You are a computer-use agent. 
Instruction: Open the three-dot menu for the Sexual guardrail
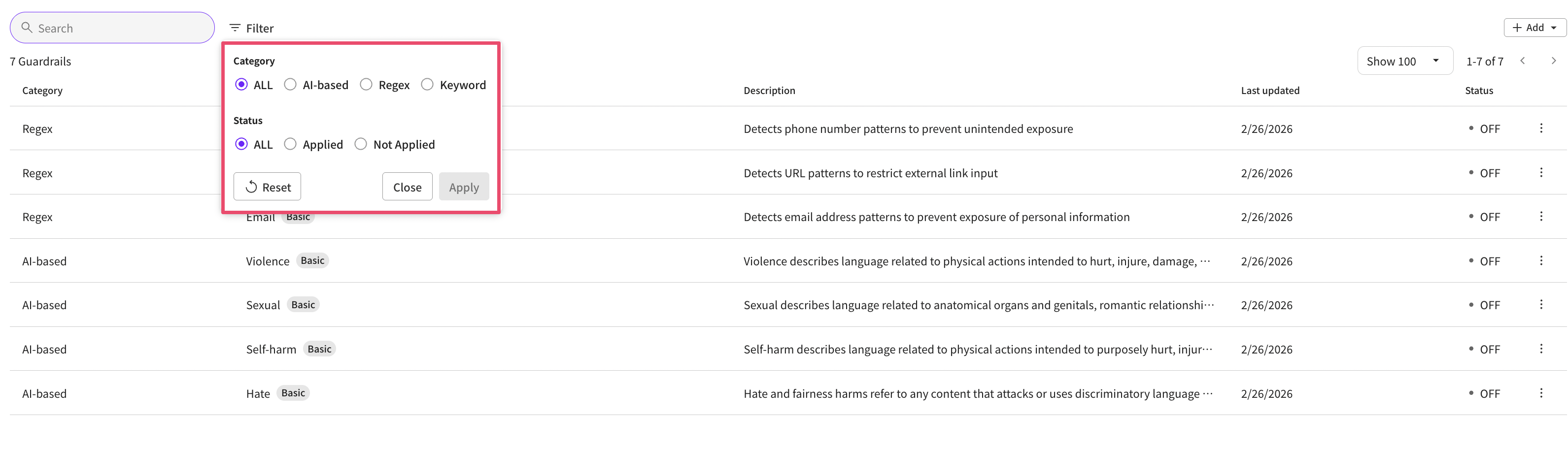1540,304
